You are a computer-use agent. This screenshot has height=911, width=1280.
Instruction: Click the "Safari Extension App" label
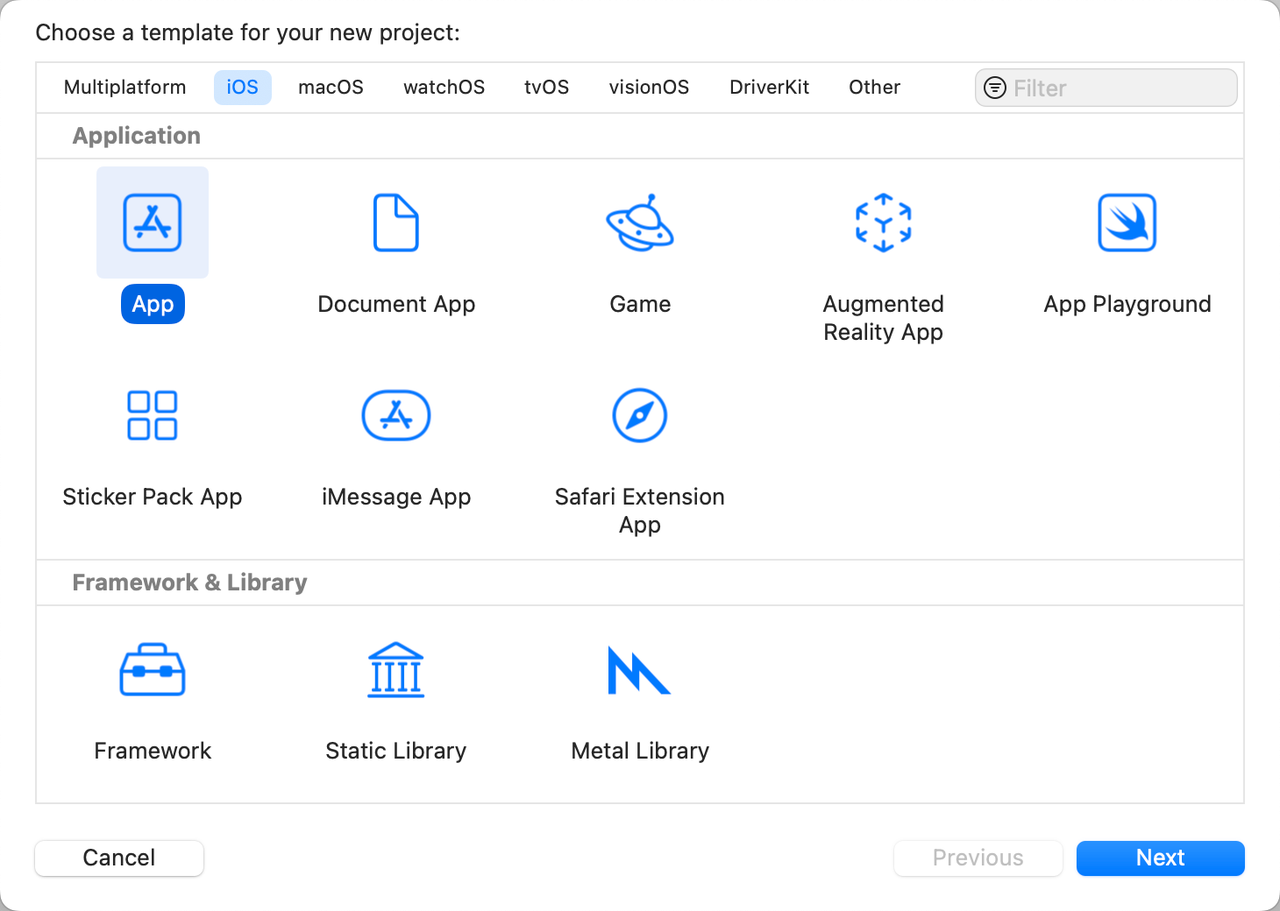640,511
